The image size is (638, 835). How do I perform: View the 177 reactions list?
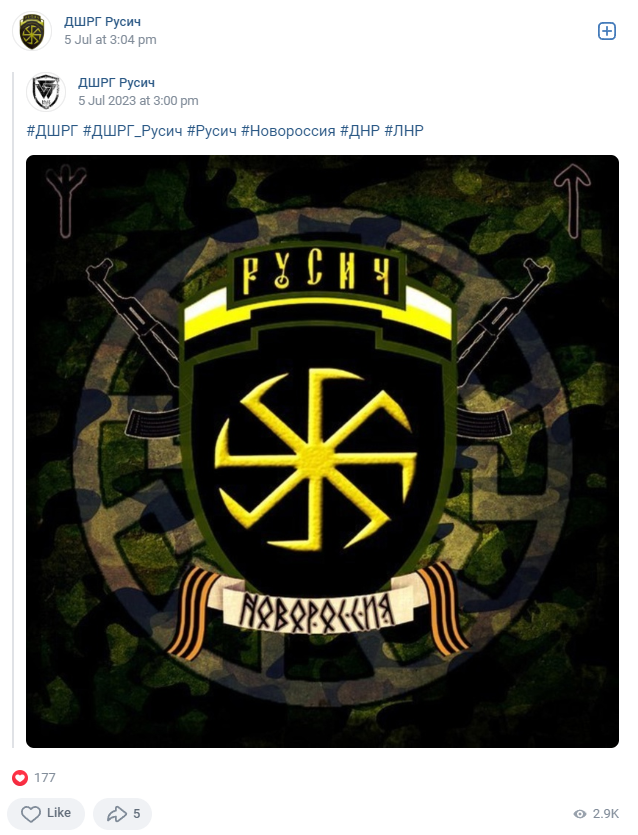pos(45,777)
